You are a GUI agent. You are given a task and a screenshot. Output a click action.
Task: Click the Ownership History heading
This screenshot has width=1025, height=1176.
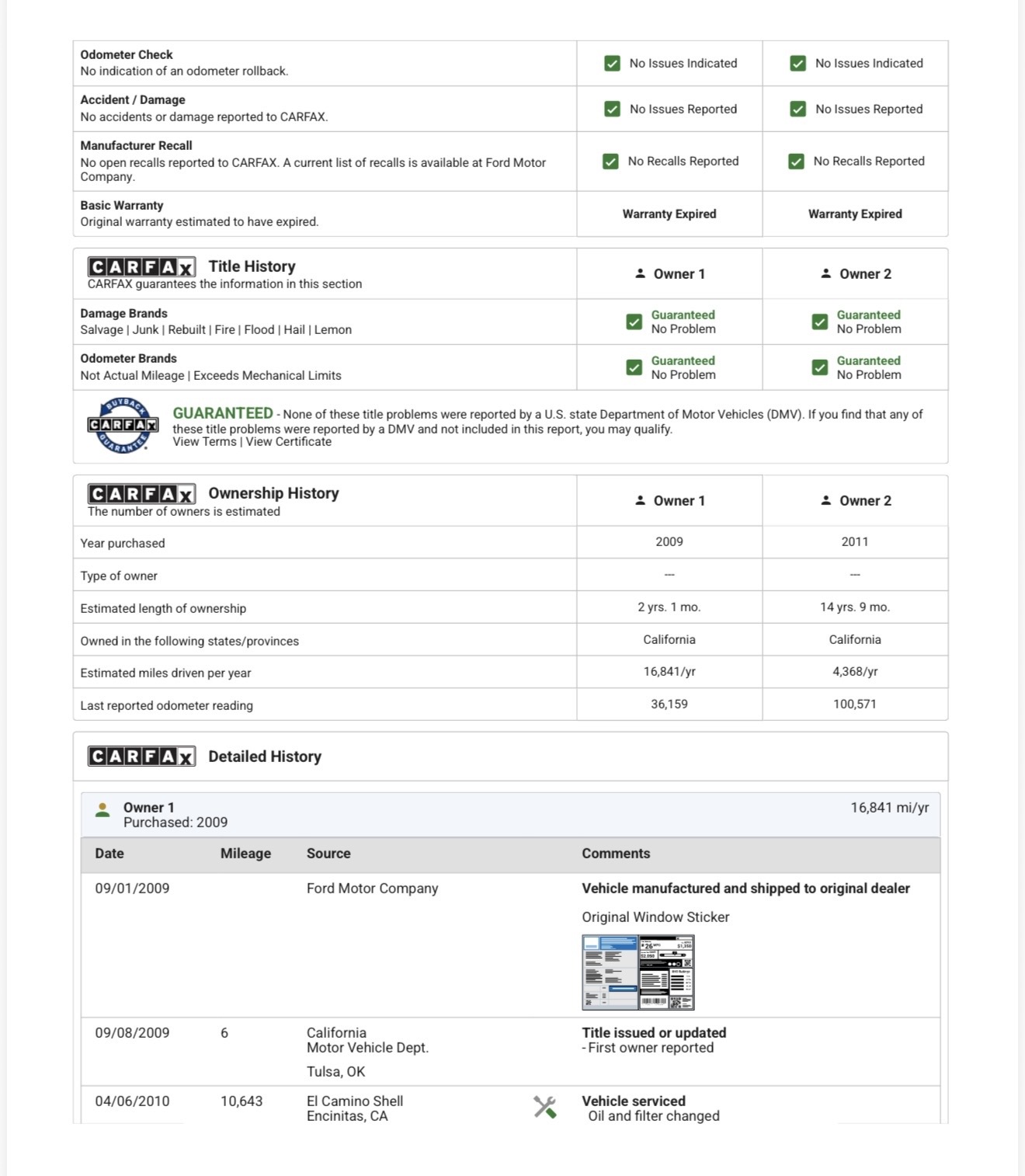click(274, 493)
